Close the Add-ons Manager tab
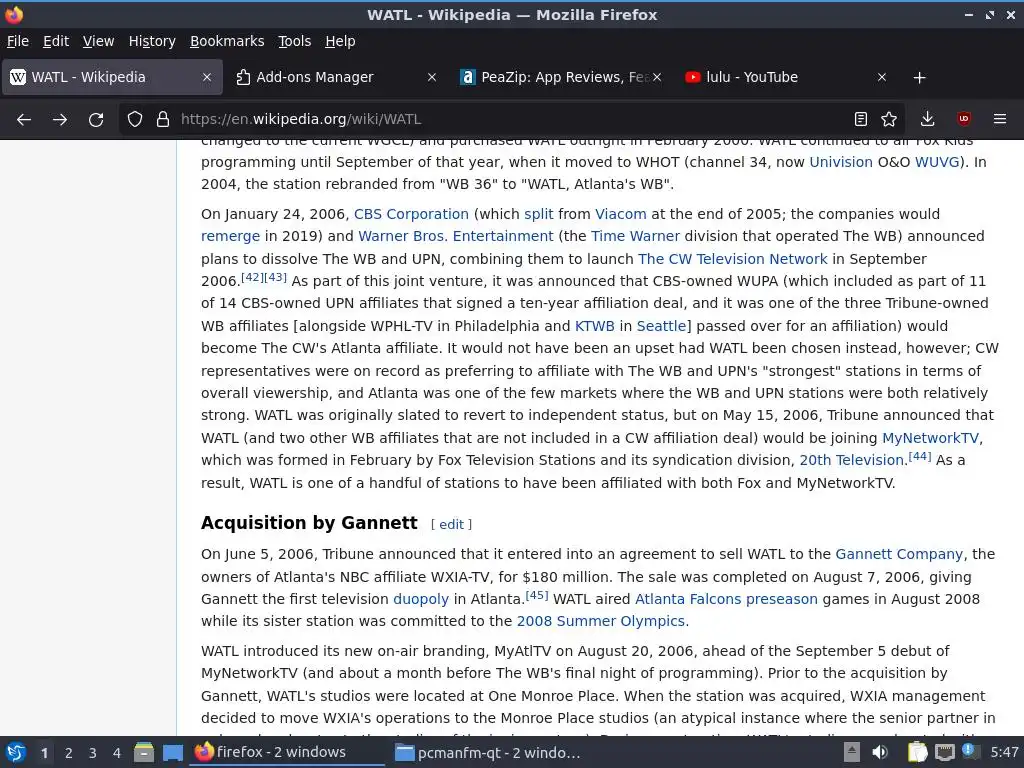1024x768 pixels. tap(432, 77)
